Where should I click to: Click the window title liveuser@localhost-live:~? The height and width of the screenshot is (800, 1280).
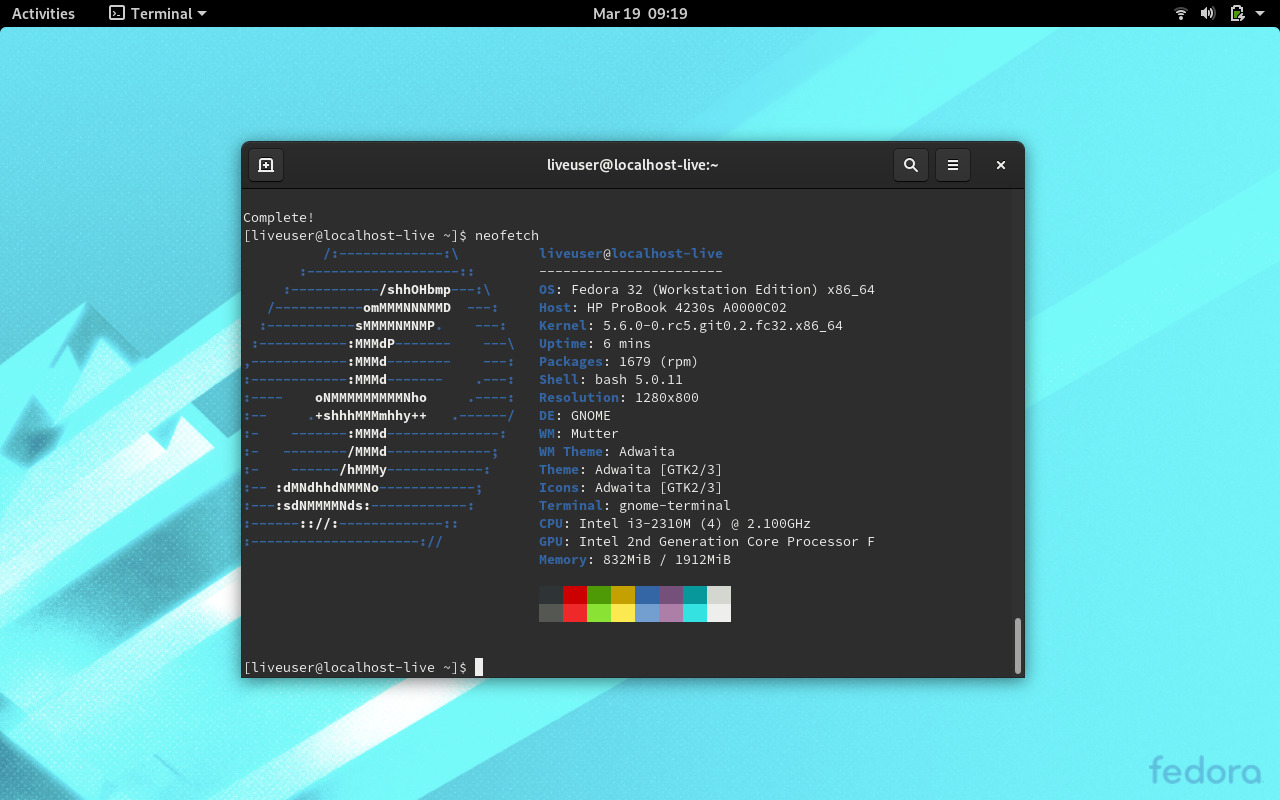pos(633,165)
